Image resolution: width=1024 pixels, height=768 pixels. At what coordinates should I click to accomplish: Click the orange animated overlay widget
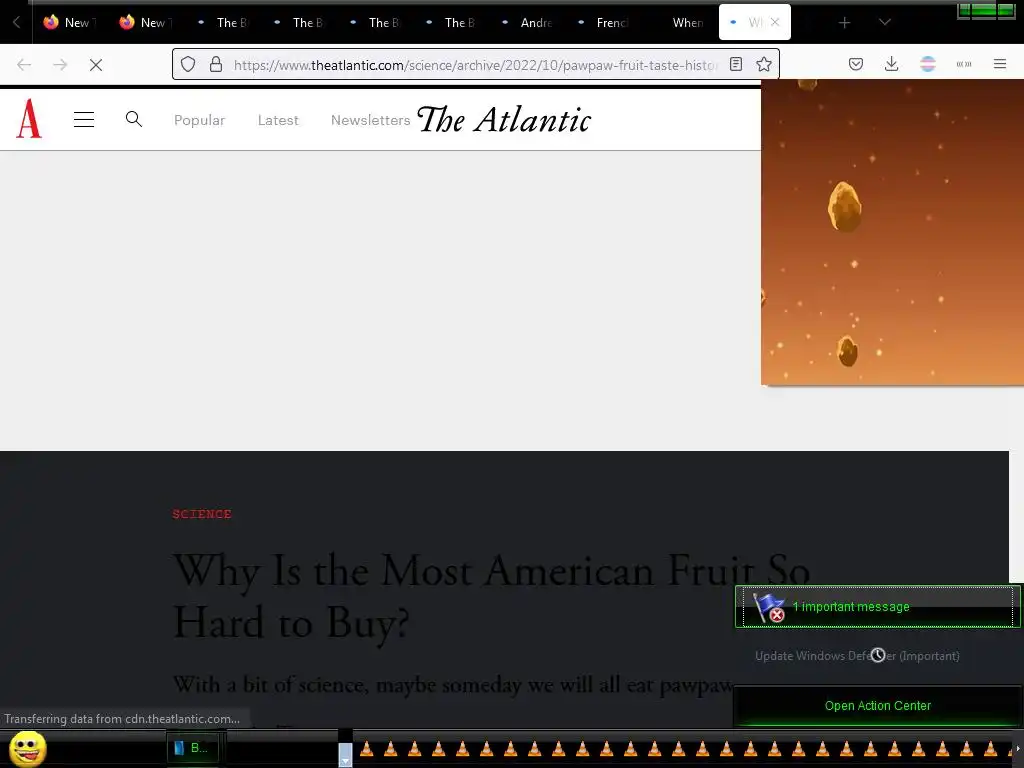pyautogui.click(x=892, y=232)
